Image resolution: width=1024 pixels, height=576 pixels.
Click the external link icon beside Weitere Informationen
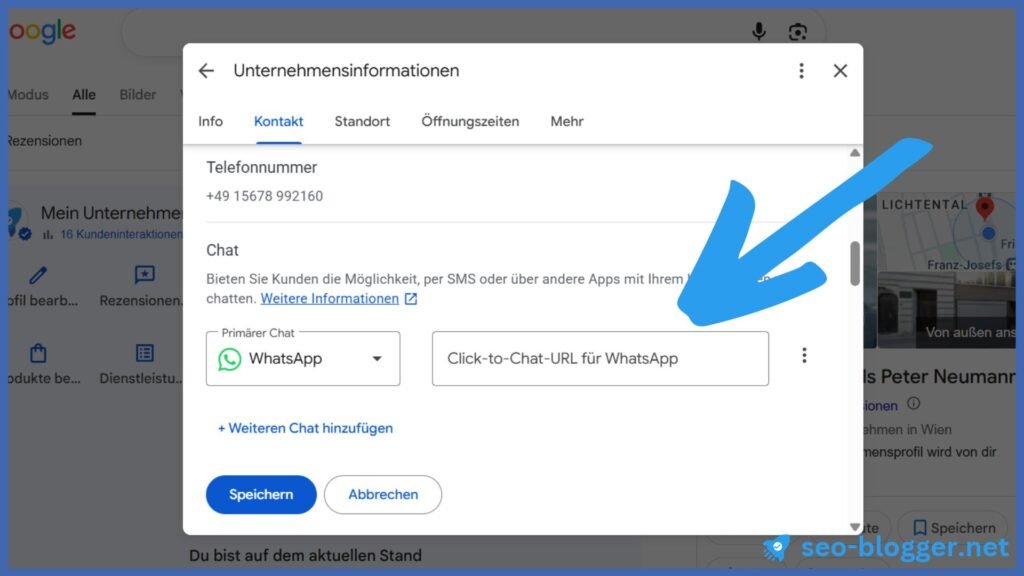411,299
